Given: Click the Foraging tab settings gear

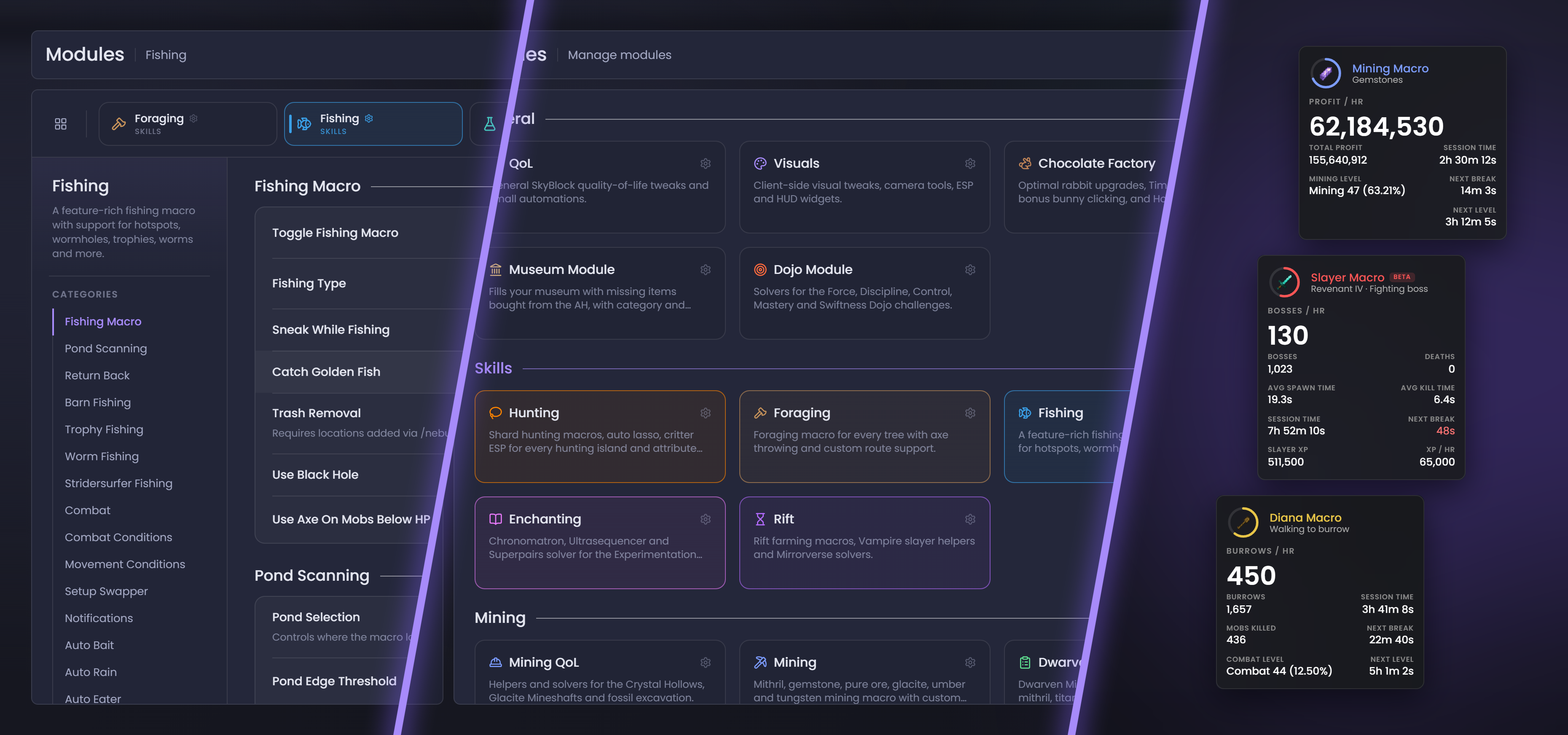Looking at the screenshot, I should 193,118.
